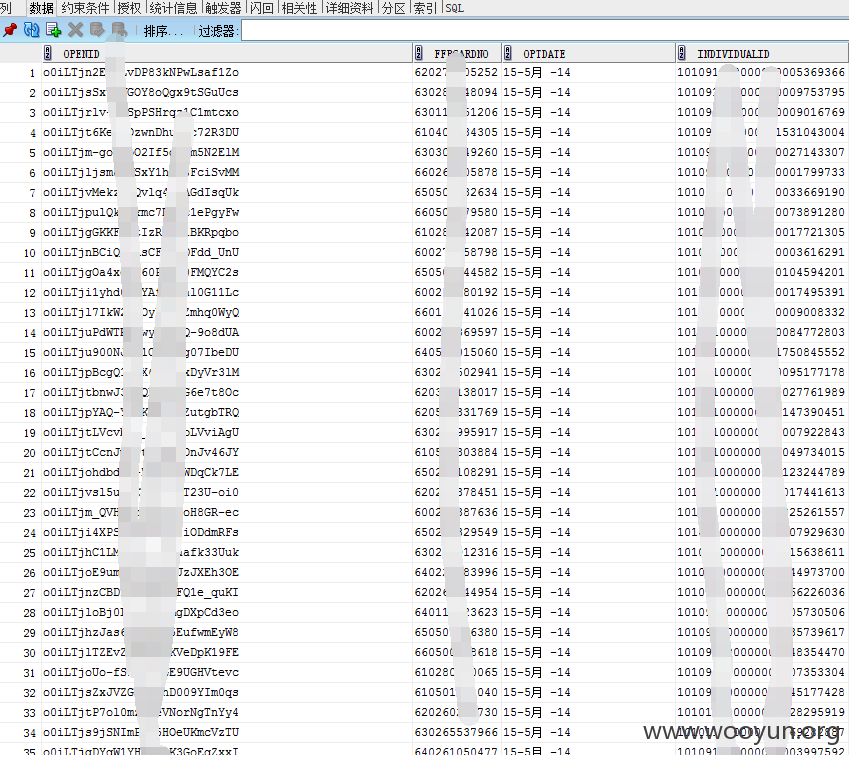The height and width of the screenshot is (760, 849).
Task: Switch to 统计信息 tab
Action: pos(173,8)
